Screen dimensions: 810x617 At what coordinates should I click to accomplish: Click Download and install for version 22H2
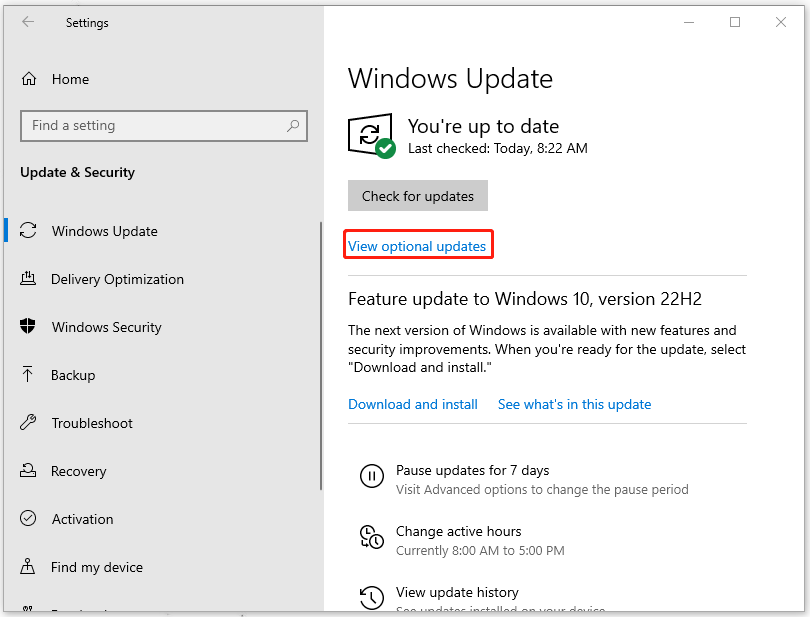pos(412,404)
